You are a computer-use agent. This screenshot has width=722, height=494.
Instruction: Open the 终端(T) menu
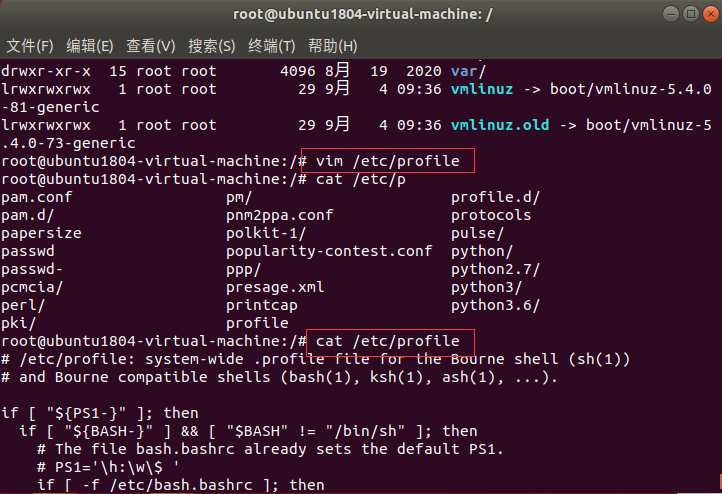(x=272, y=46)
